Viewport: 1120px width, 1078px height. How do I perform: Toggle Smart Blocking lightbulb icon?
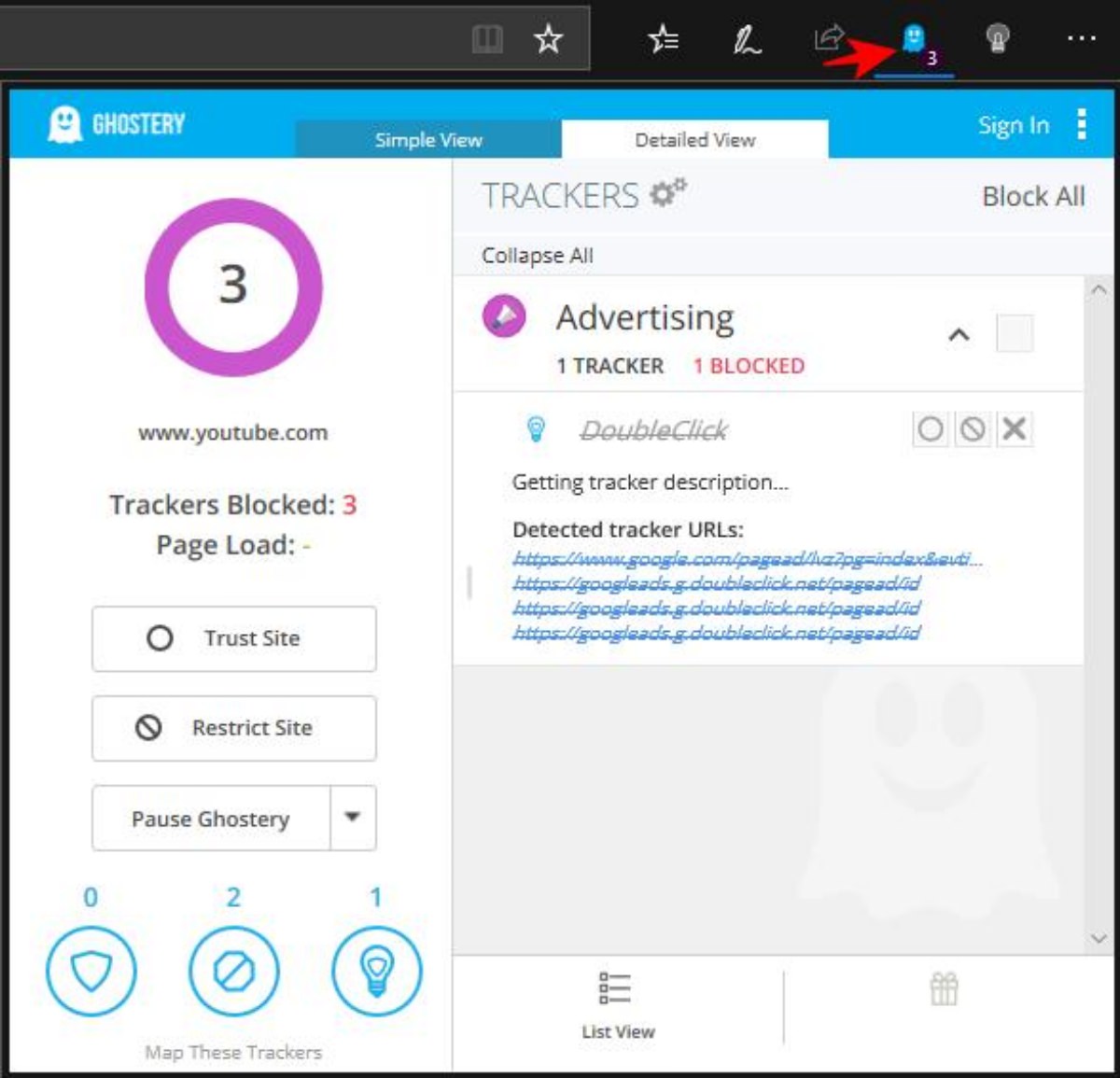377,972
